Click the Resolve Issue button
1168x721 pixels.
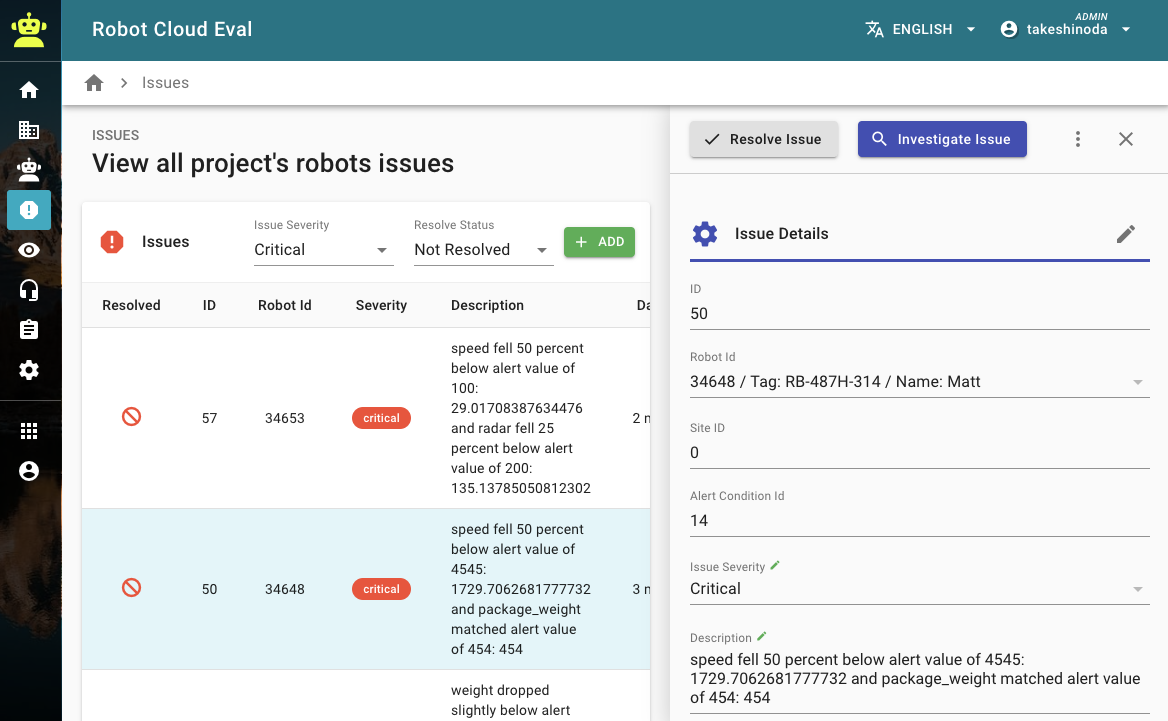(763, 139)
